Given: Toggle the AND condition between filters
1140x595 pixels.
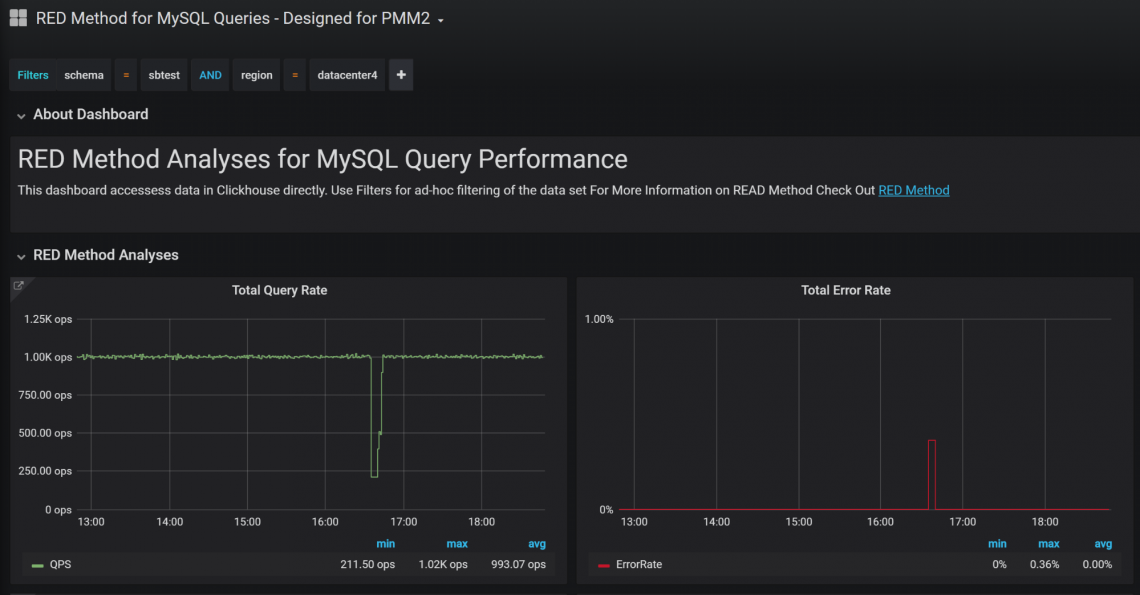Looking at the screenshot, I should click(209, 74).
